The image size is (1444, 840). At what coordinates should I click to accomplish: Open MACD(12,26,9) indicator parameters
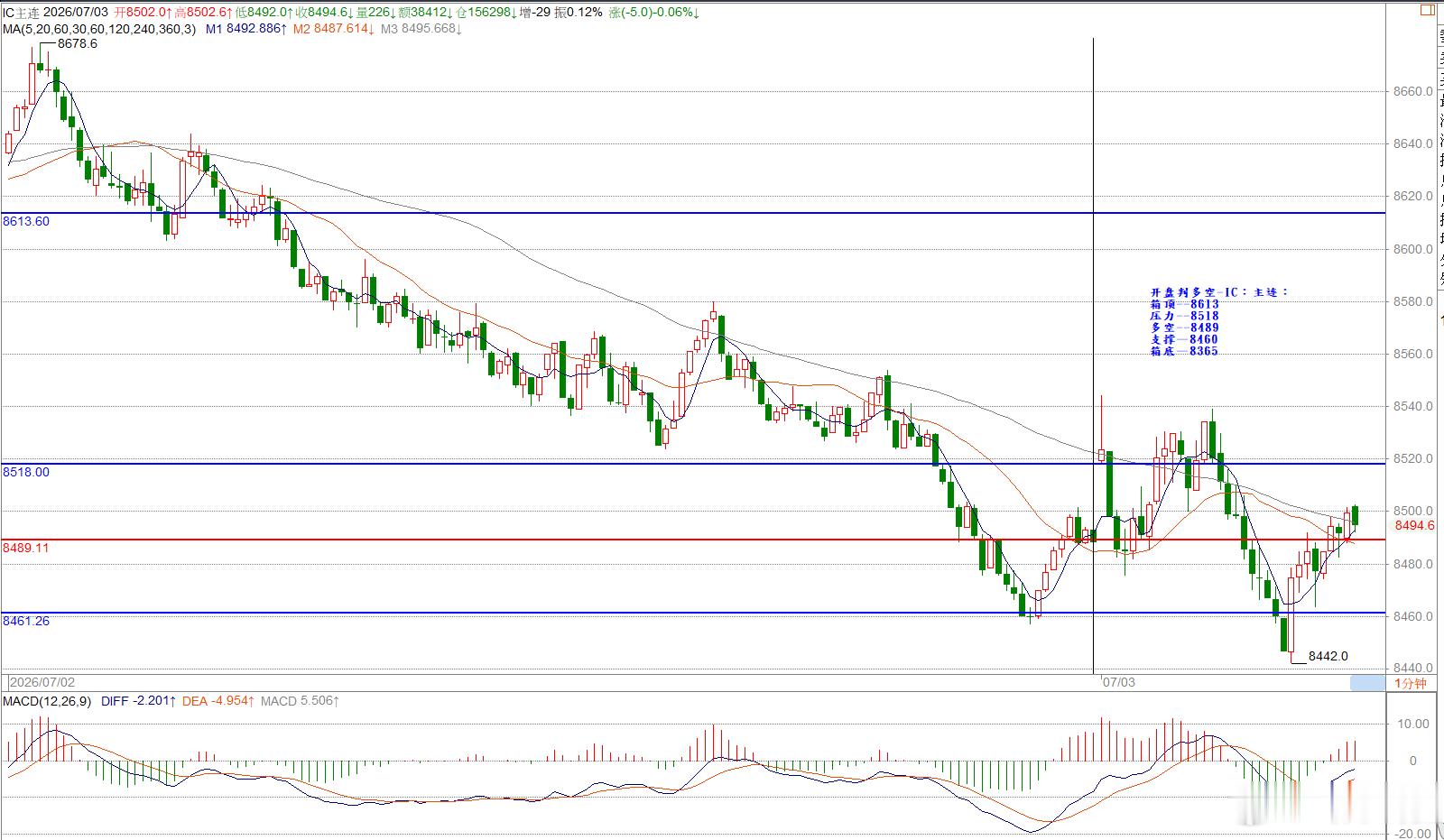click(x=47, y=701)
